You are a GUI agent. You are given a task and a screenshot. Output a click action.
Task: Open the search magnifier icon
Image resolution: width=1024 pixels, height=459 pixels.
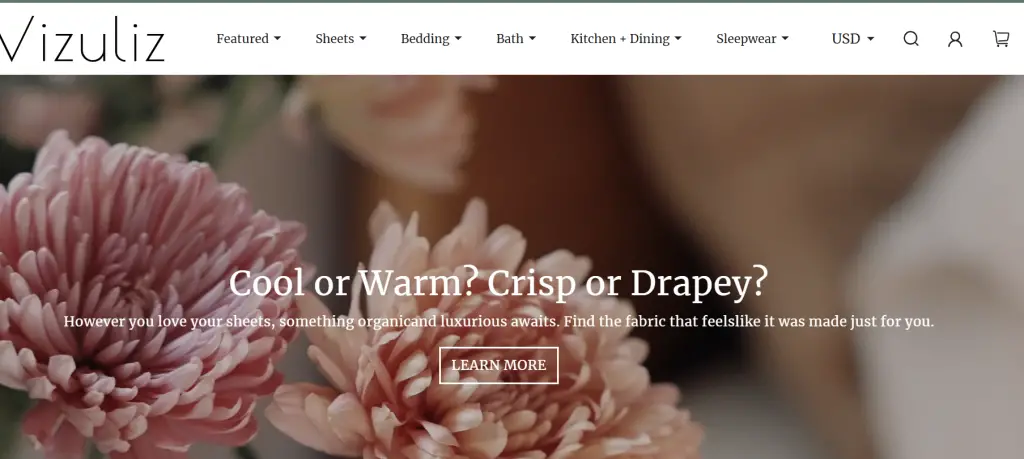(x=911, y=39)
